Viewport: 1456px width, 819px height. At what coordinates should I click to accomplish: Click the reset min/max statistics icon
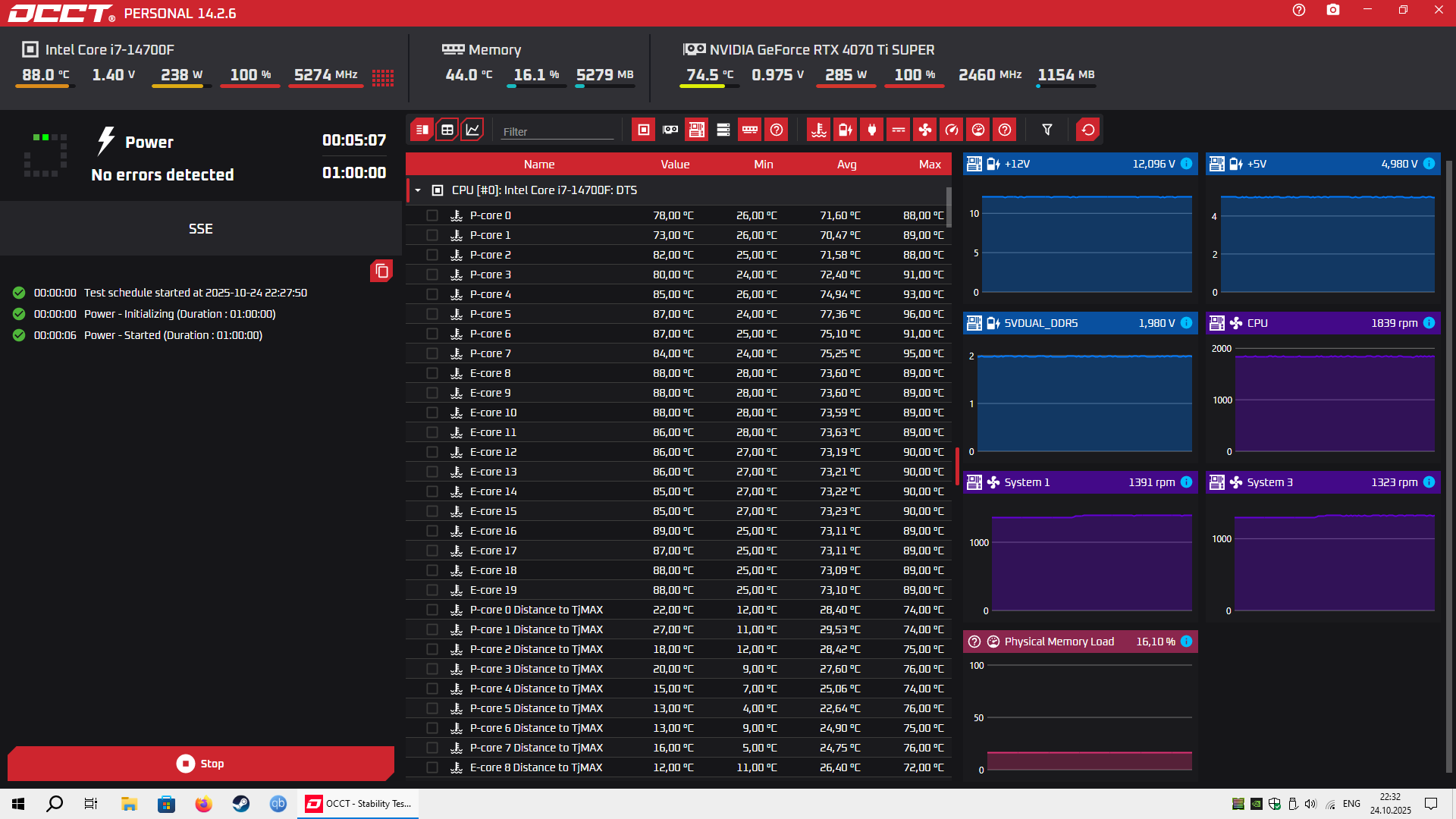pos(1087,130)
